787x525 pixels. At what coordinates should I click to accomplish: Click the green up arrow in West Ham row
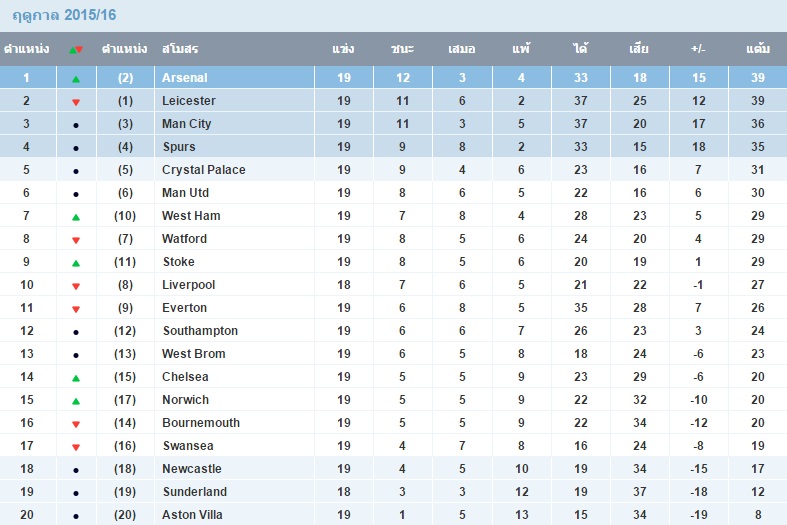pyautogui.click(x=76, y=217)
